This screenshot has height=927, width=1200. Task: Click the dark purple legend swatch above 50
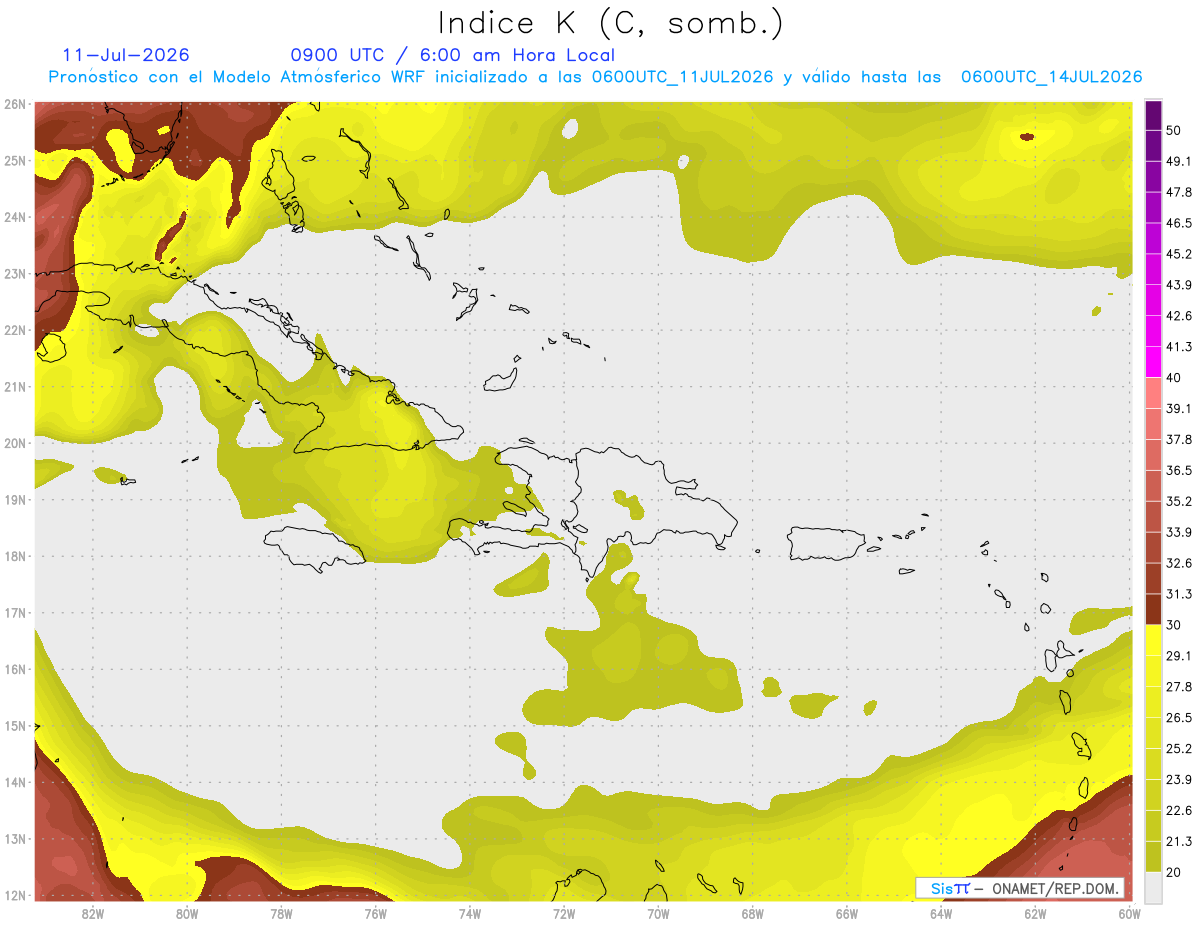tap(1153, 115)
